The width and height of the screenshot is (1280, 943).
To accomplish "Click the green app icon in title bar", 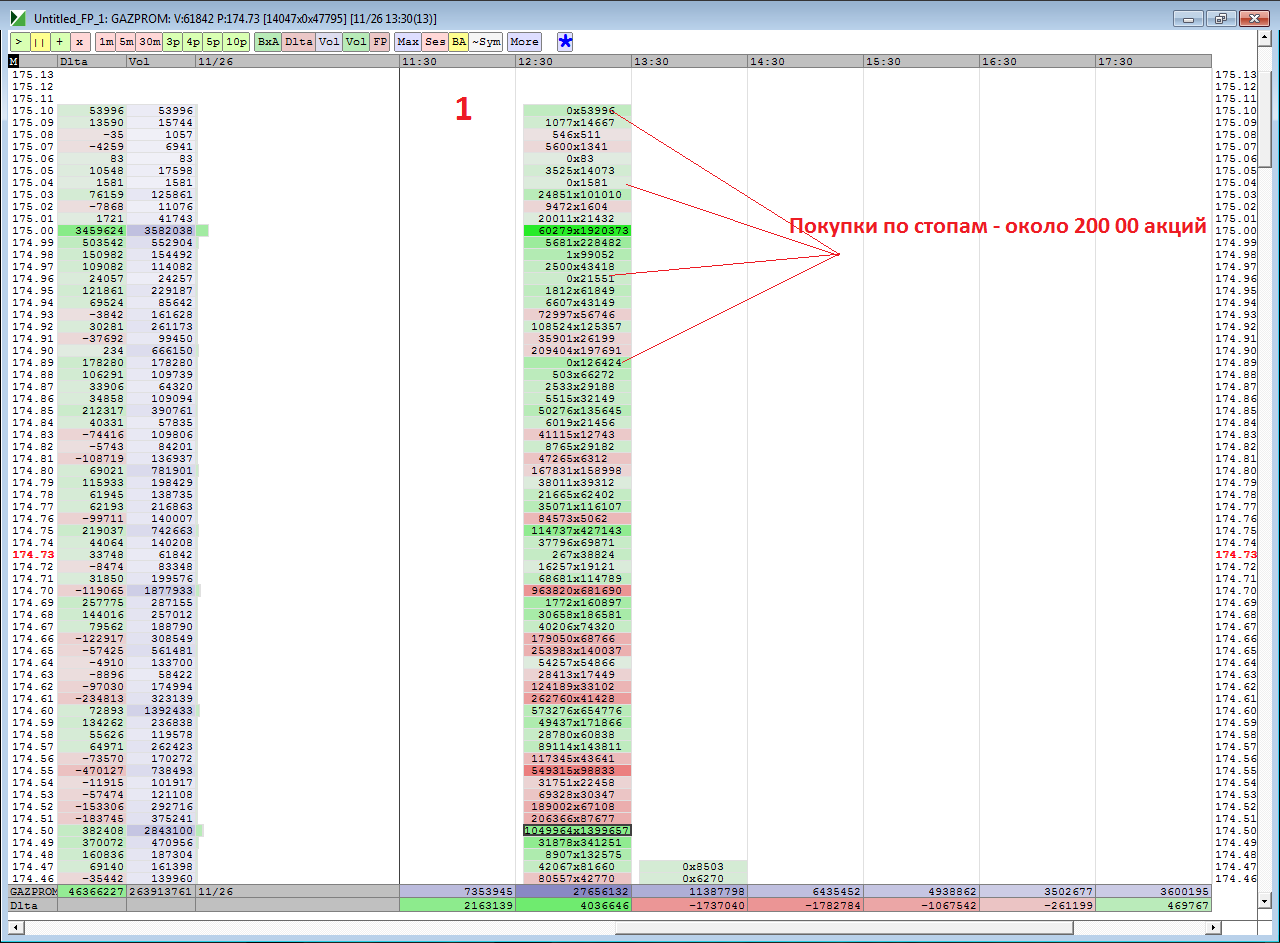I will coord(17,18).
